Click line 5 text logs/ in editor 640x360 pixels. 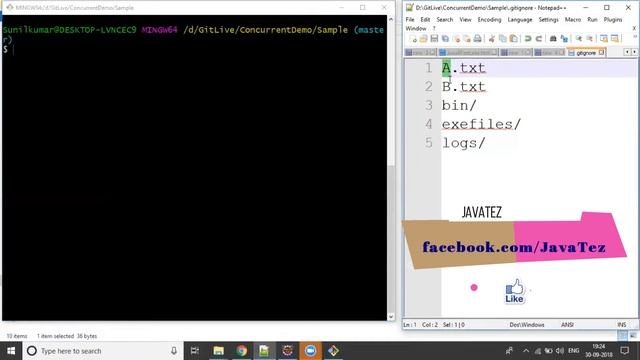point(464,143)
